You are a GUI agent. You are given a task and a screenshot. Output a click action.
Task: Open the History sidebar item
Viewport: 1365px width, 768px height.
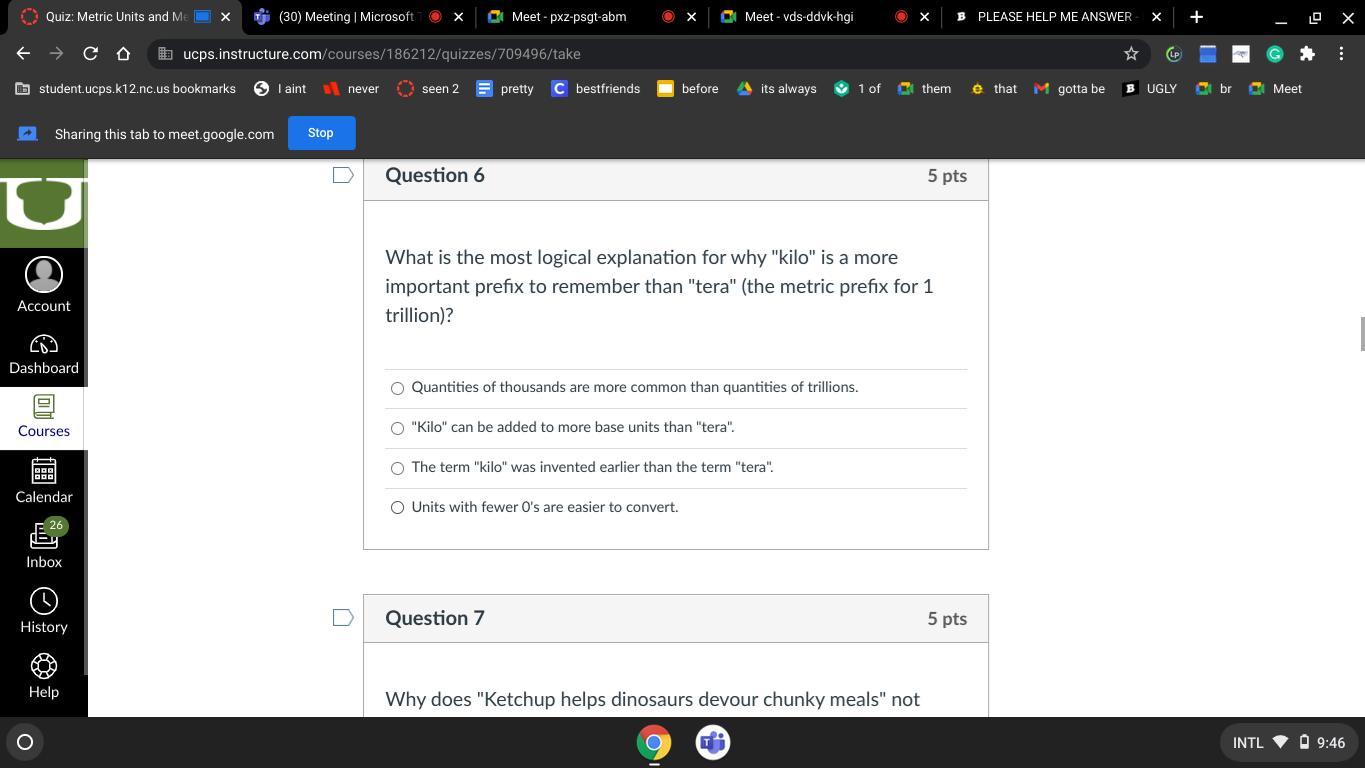point(44,611)
